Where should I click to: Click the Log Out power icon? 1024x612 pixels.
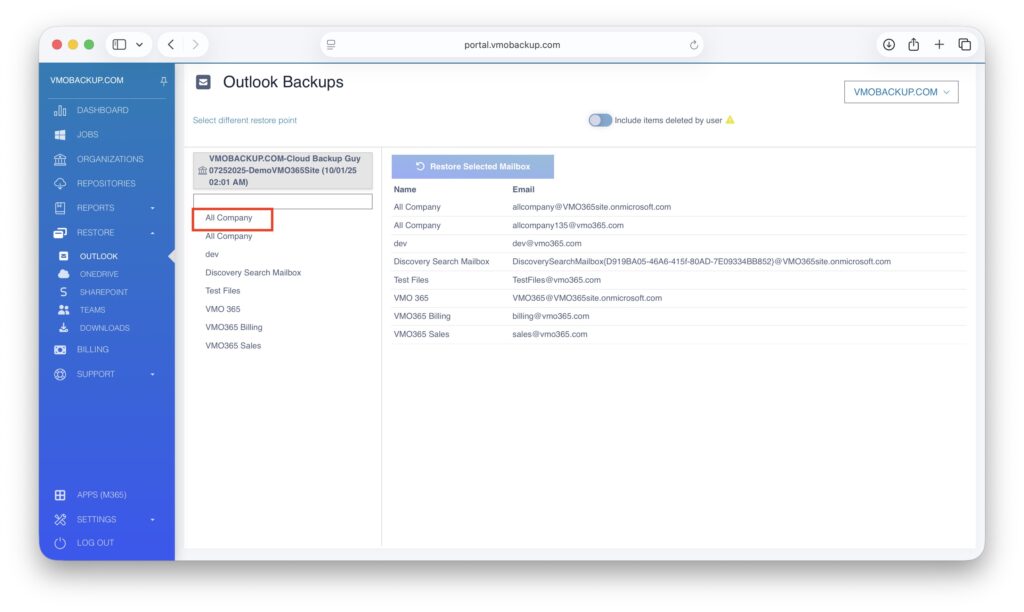coord(60,543)
